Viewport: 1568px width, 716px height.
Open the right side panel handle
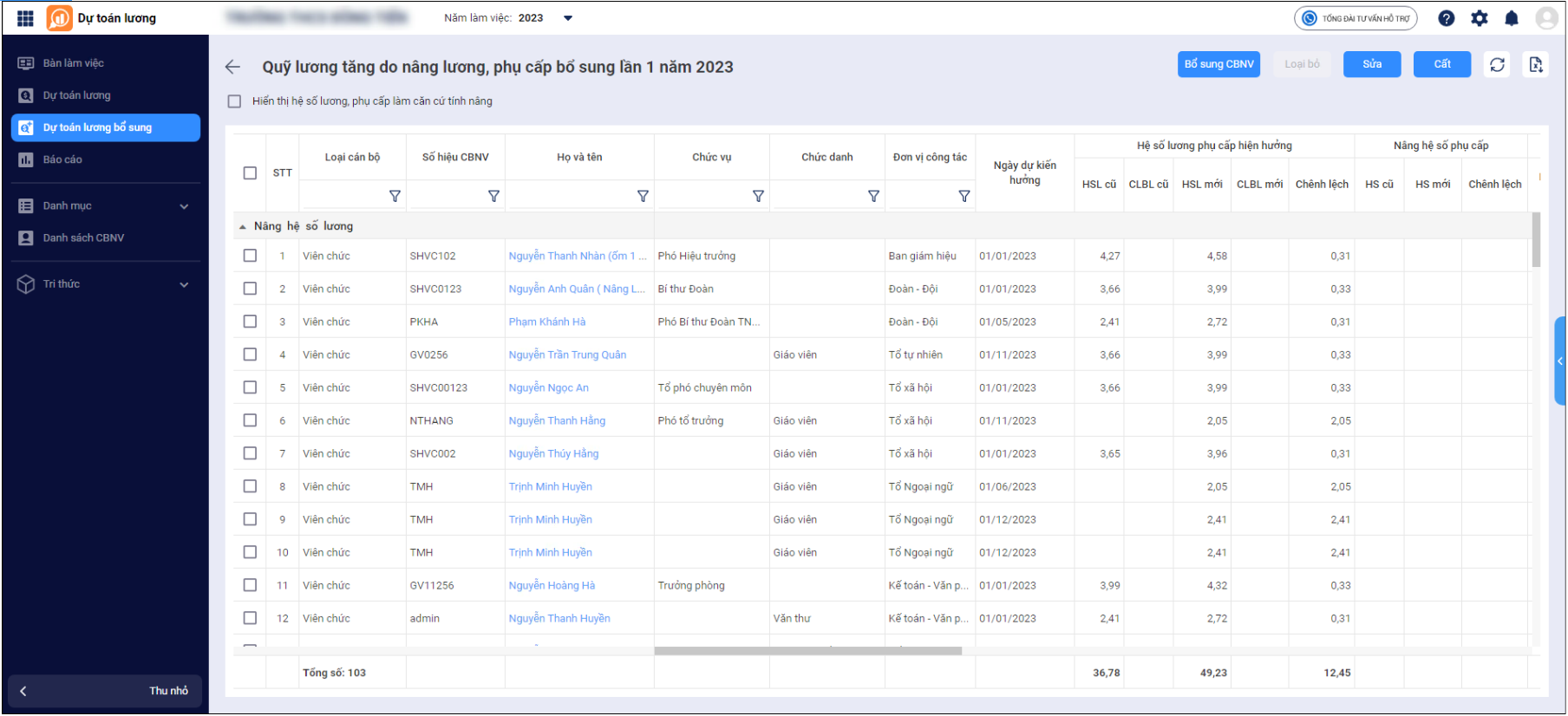1560,361
